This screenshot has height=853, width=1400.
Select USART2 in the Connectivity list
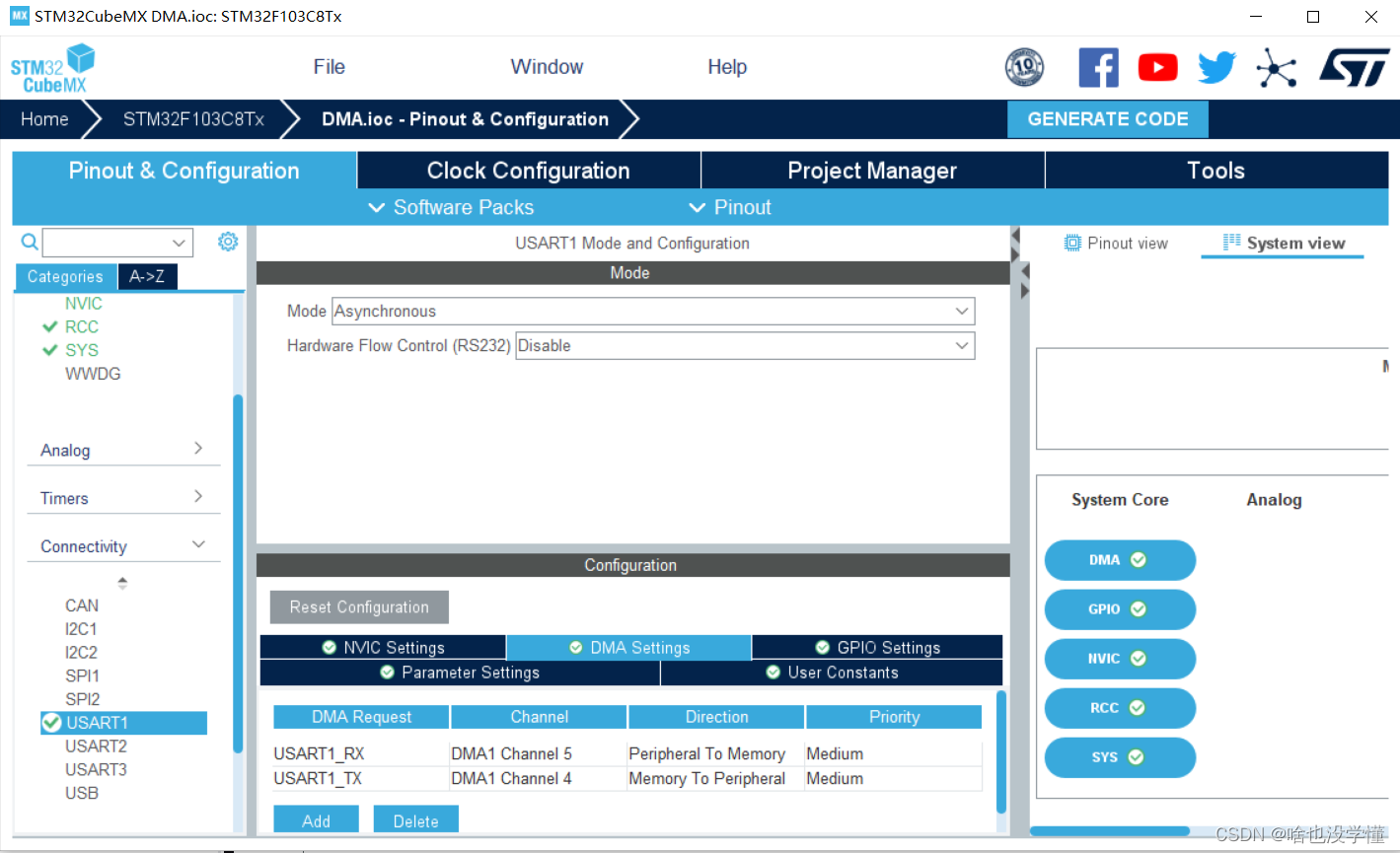tap(96, 746)
